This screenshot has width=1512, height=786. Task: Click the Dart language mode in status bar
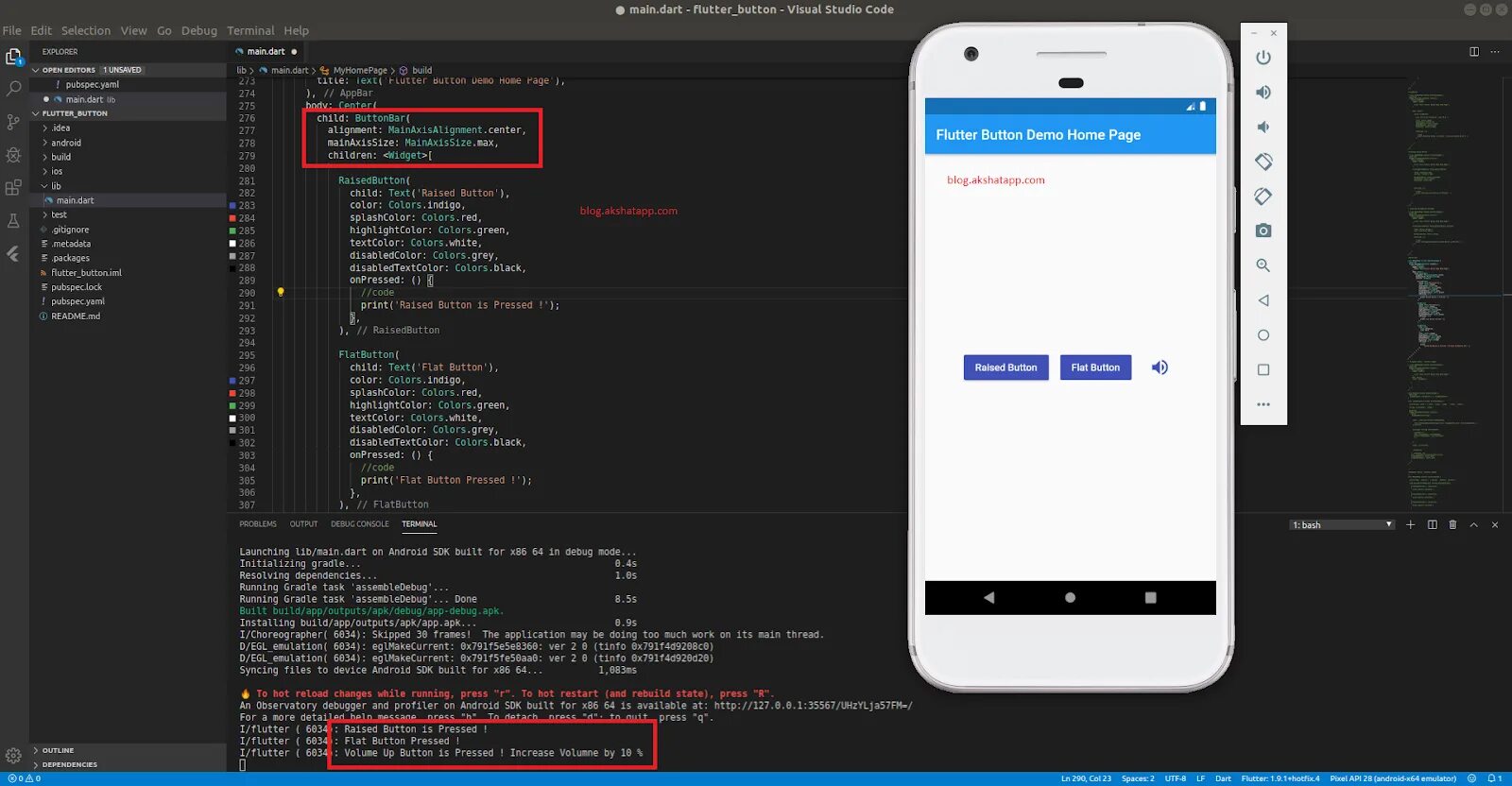pos(1223,778)
